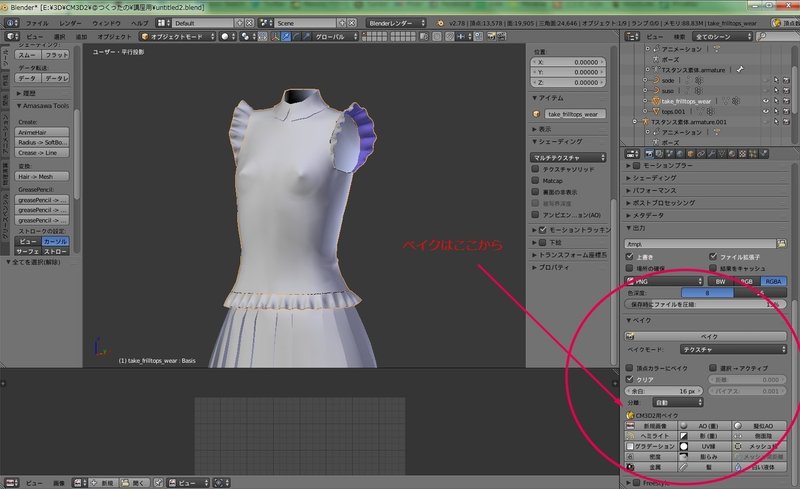Click the main ベイク button
Image resolution: width=800 pixels, height=489 pixels.
pos(706,336)
